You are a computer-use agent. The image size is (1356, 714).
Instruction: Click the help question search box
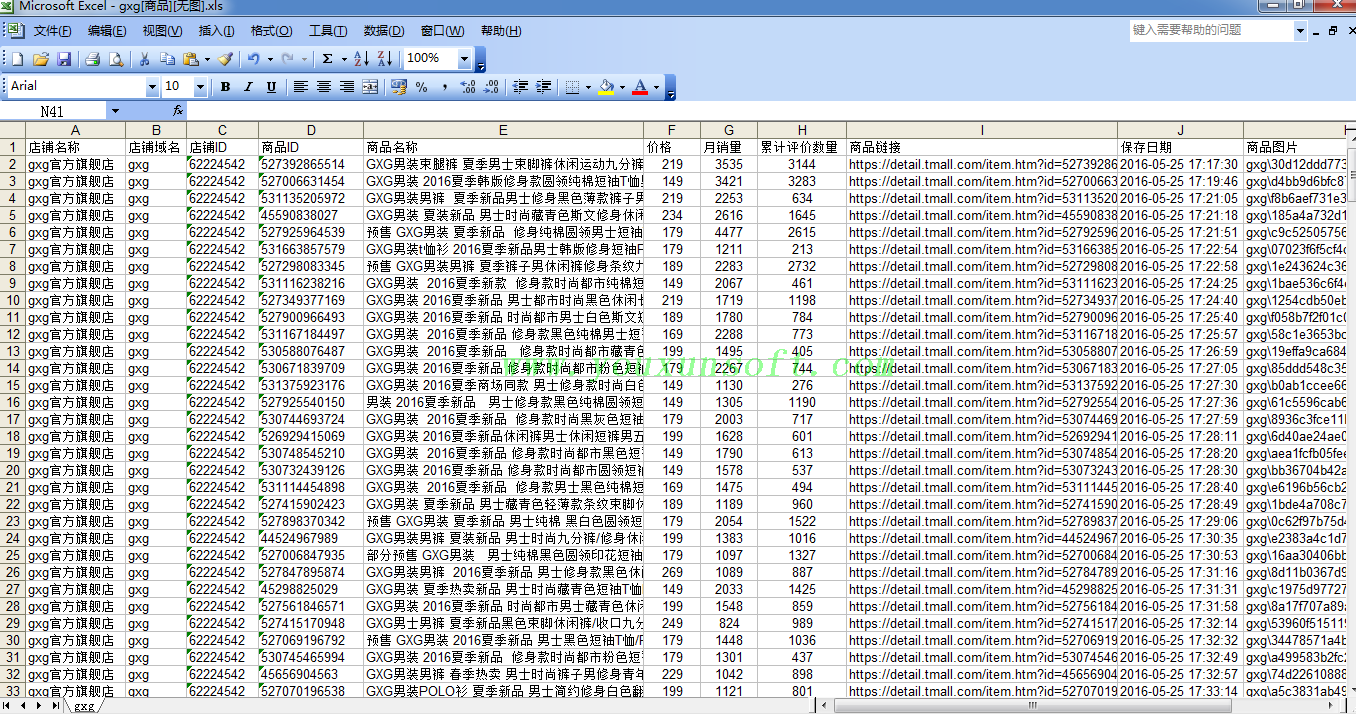click(x=1211, y=31)
